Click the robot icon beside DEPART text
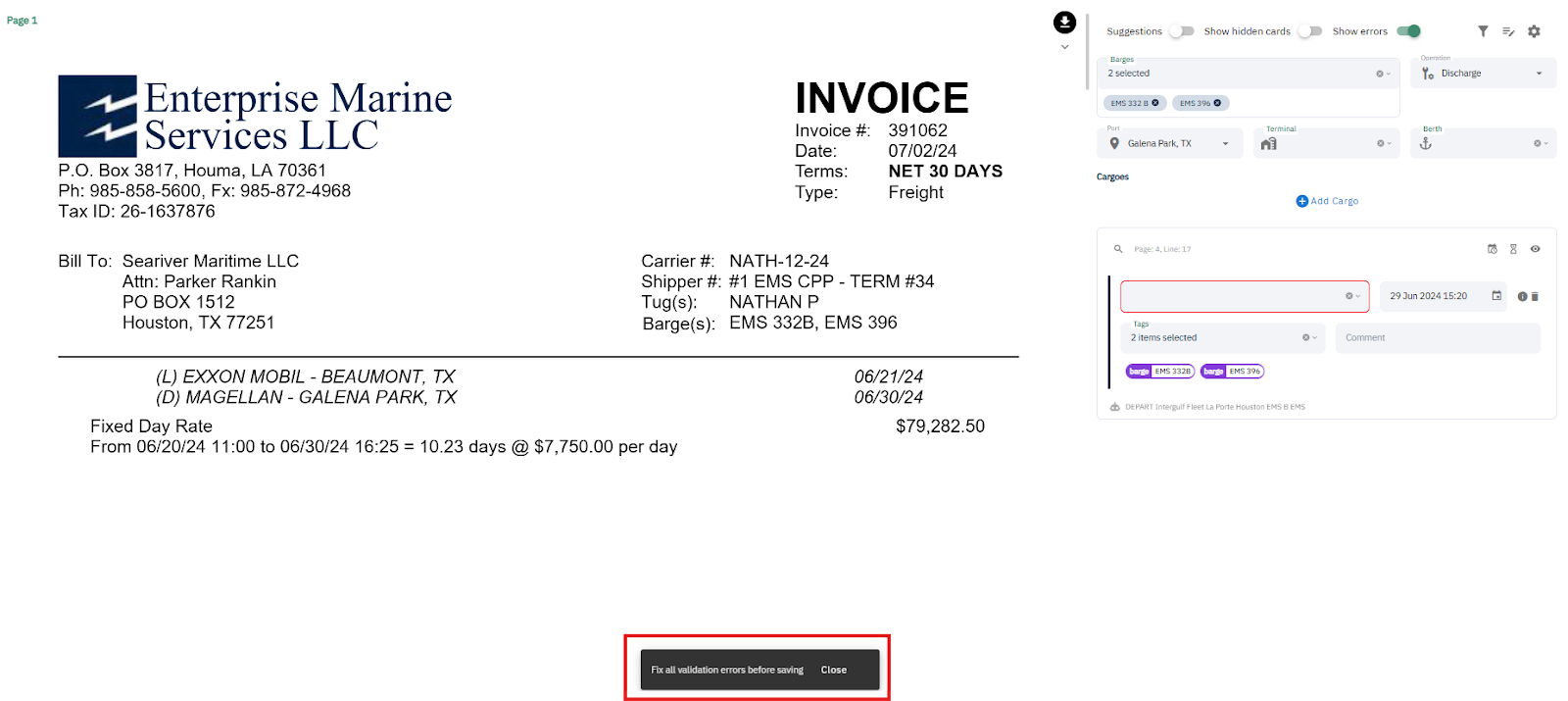 [1114, 407]
